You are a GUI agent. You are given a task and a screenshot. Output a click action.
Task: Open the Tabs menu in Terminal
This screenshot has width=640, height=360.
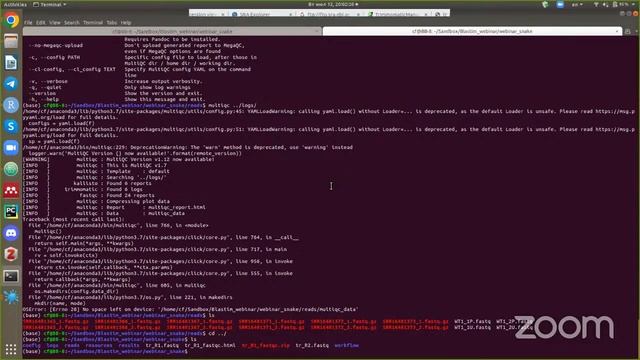(112, 22)
